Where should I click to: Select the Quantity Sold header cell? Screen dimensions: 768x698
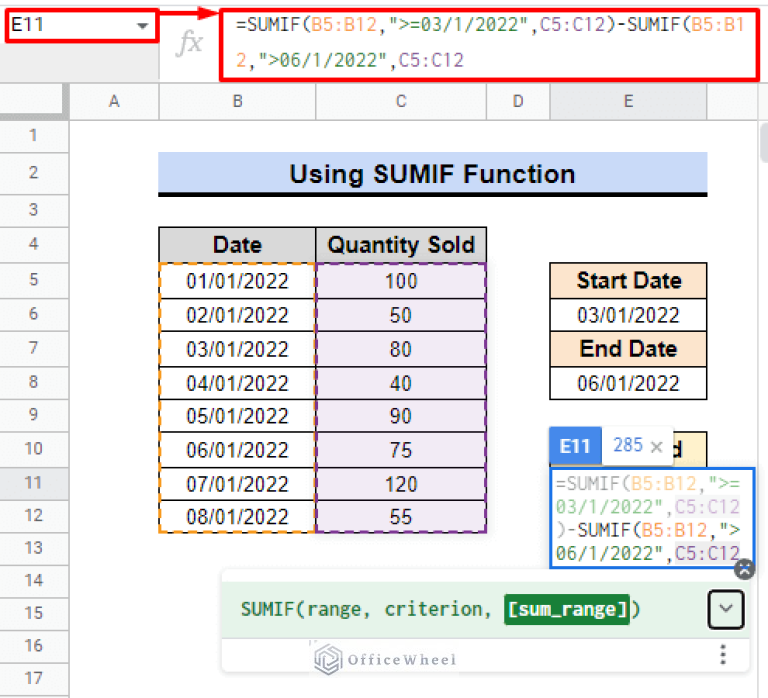(401, 245)
